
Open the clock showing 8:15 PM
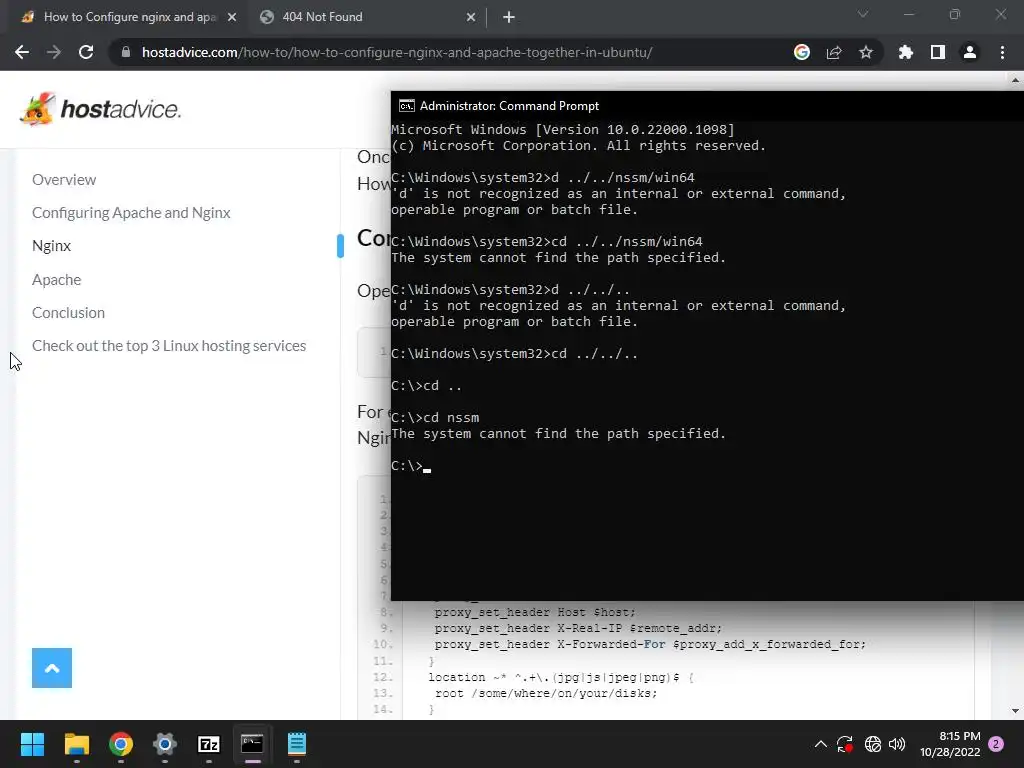[950, 744]
